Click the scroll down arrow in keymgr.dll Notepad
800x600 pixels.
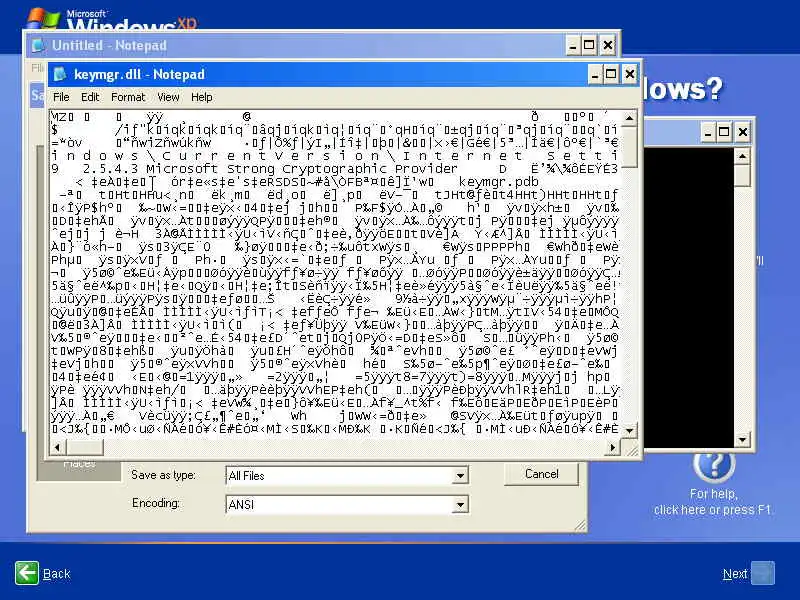[x=630, y=431]
